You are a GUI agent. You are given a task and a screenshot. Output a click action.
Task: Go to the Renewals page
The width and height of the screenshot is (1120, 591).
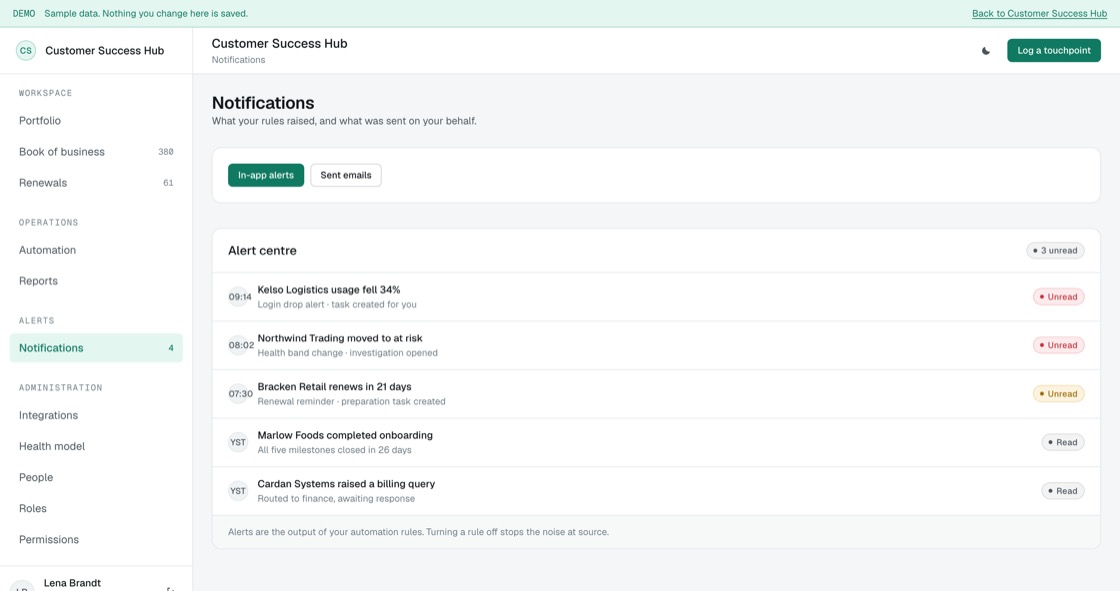pyautogui.click(x=96, y=183)
